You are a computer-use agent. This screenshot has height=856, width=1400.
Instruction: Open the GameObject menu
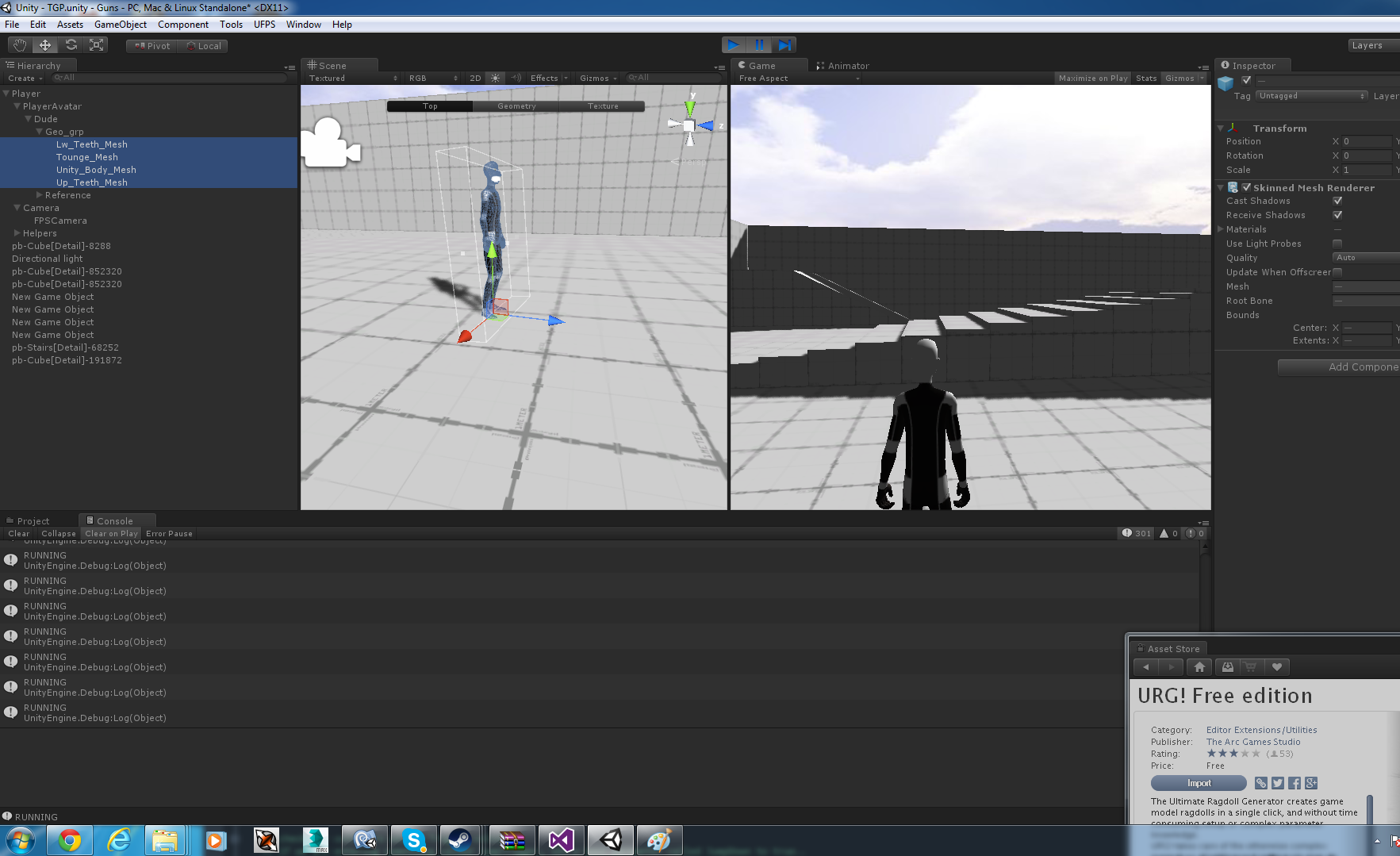121,25
